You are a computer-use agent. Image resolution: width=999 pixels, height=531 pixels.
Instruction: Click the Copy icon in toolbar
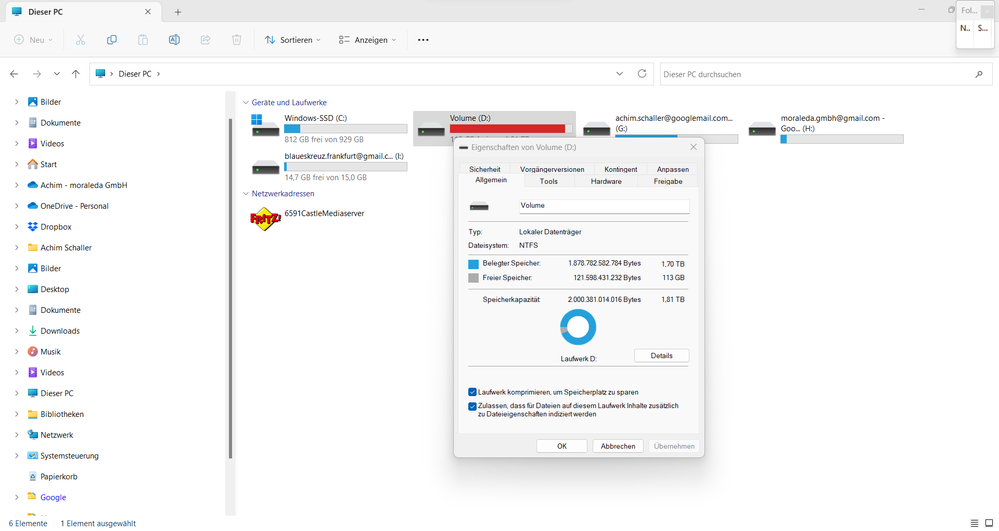coord(111,40)
